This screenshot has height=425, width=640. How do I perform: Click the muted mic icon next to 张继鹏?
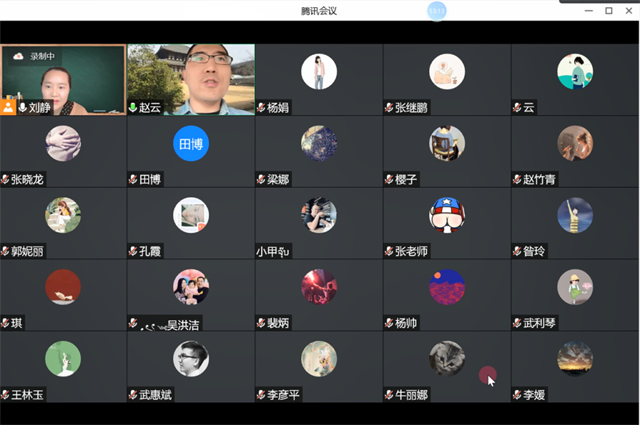389,107
